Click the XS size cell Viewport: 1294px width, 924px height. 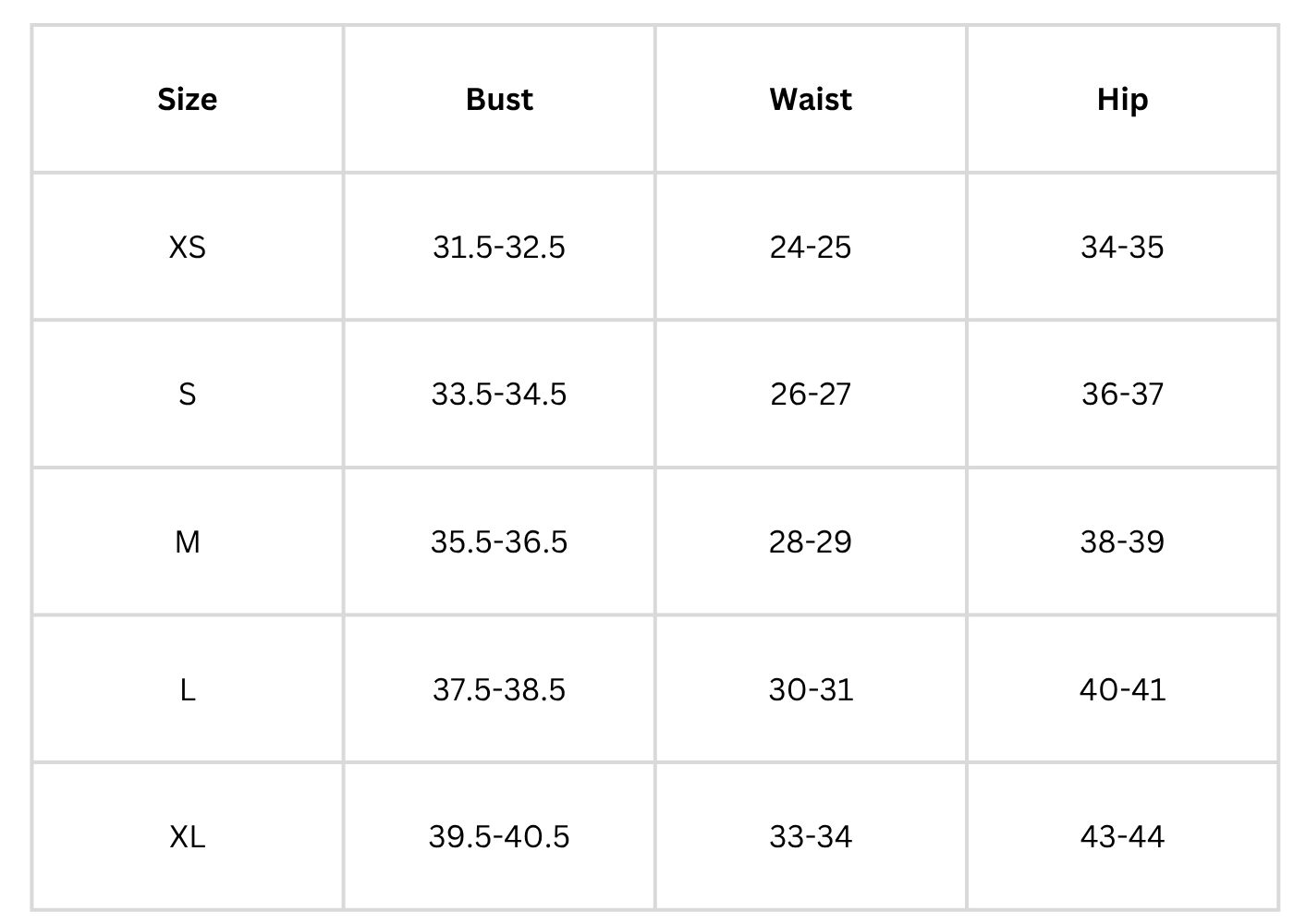click(188, 247)
